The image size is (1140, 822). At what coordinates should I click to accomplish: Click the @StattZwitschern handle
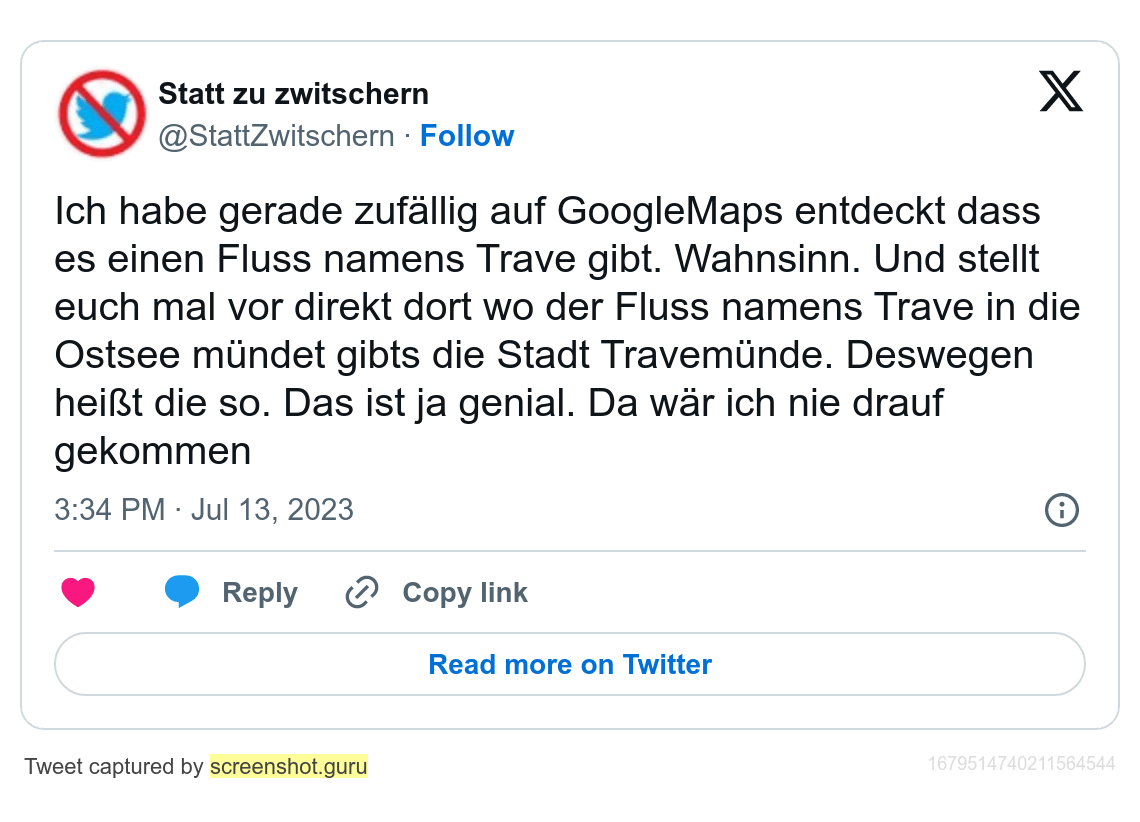point(277,136)
